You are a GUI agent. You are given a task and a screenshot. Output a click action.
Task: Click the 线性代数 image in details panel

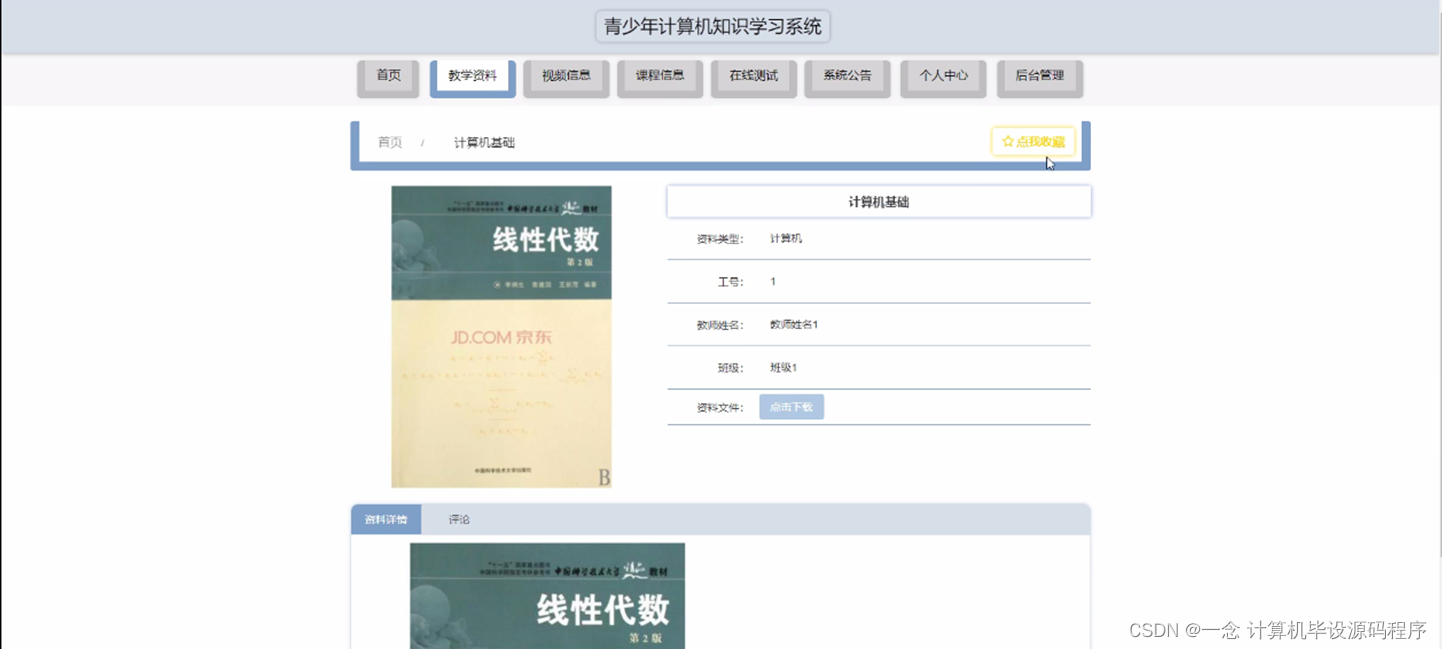click(547, 596)
